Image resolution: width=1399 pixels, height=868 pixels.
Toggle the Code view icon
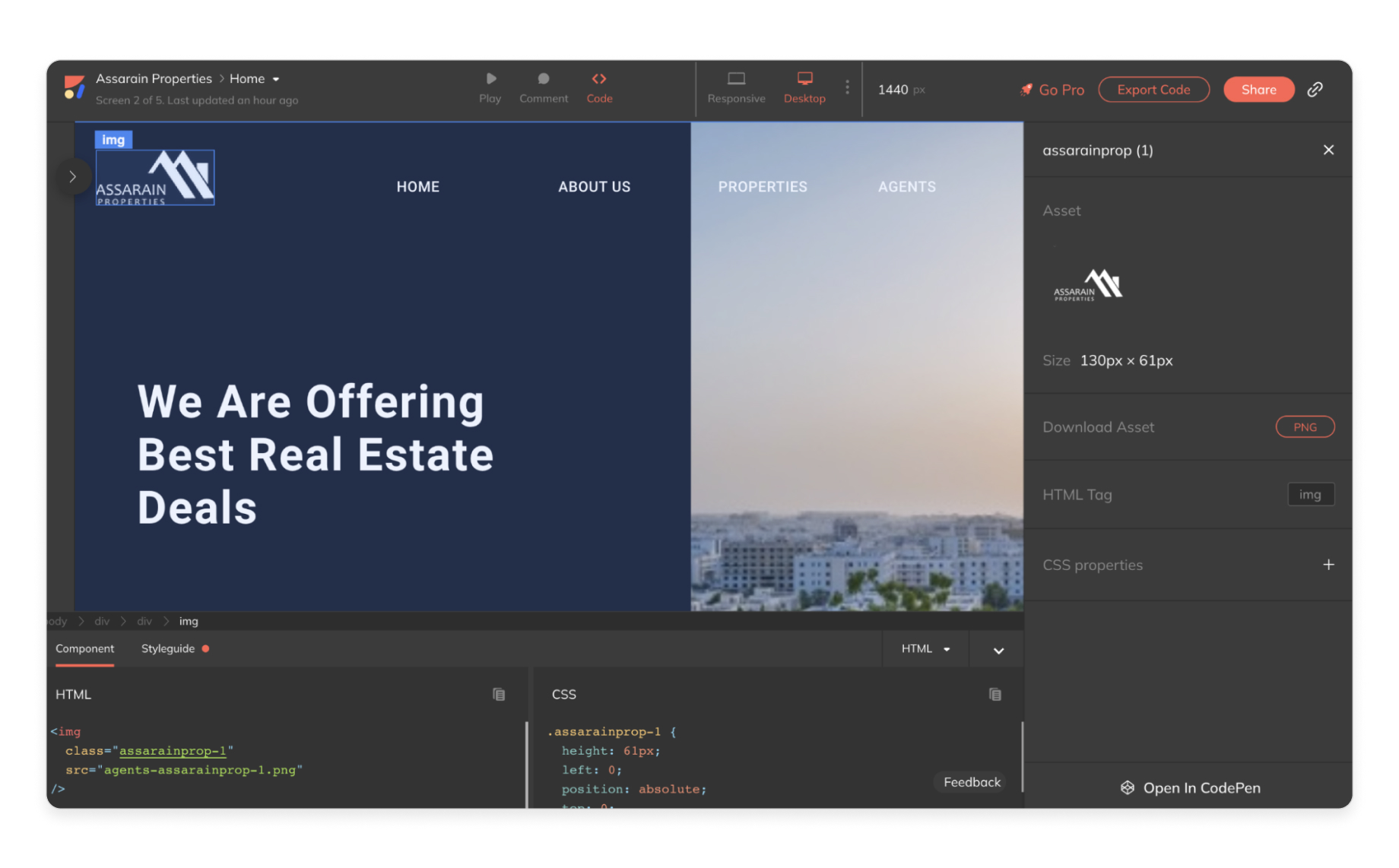pos(598,79)
